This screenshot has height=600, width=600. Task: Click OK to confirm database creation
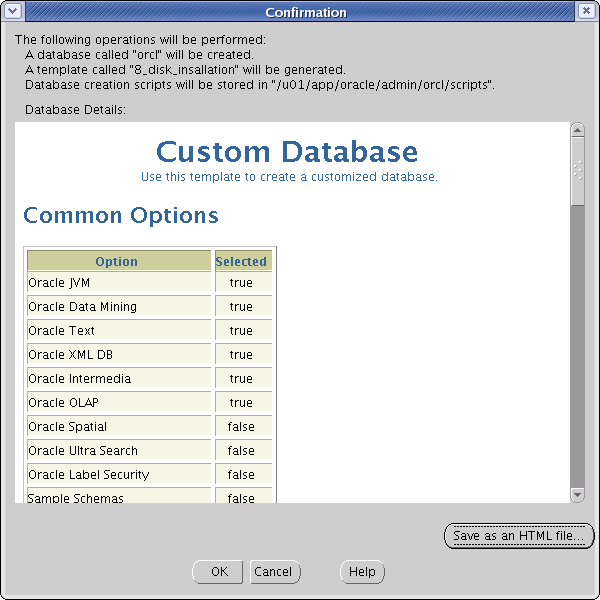218,572
